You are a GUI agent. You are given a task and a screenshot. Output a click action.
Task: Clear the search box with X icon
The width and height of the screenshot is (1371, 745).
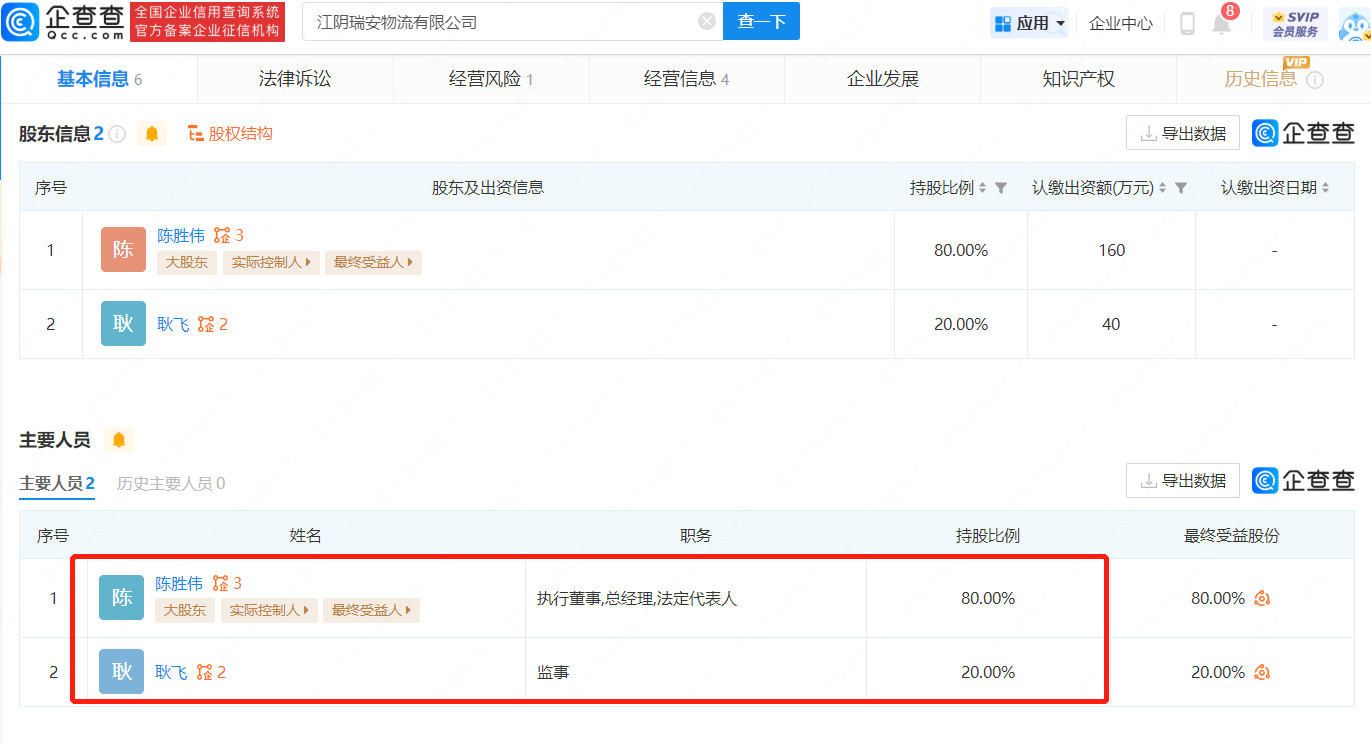(x=707, y=21)
